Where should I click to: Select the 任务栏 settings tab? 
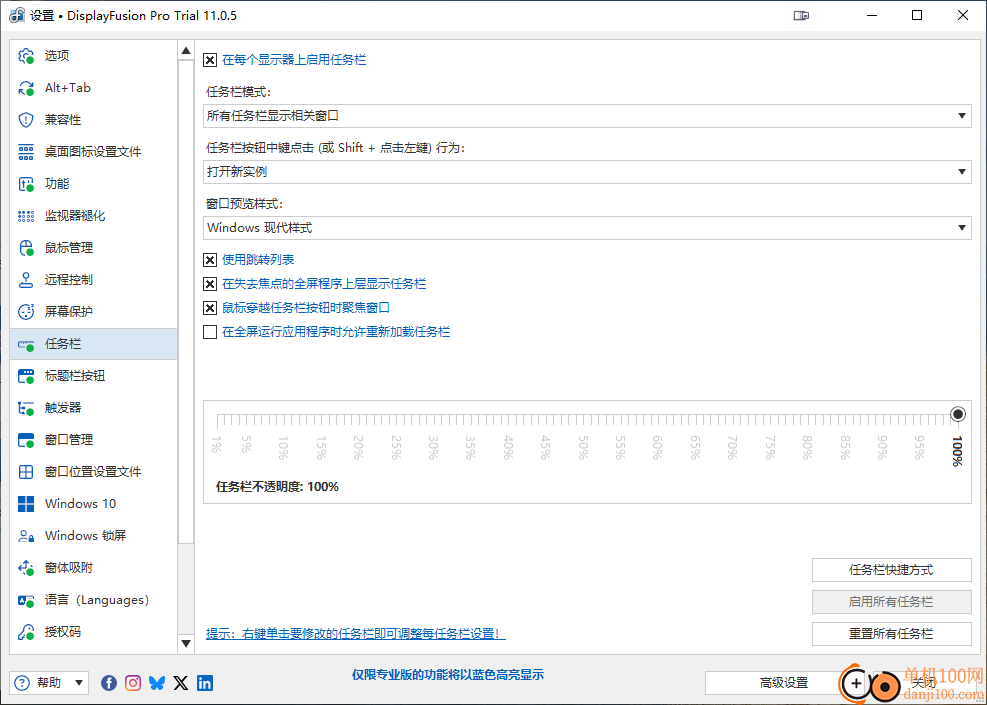point(94,344)
